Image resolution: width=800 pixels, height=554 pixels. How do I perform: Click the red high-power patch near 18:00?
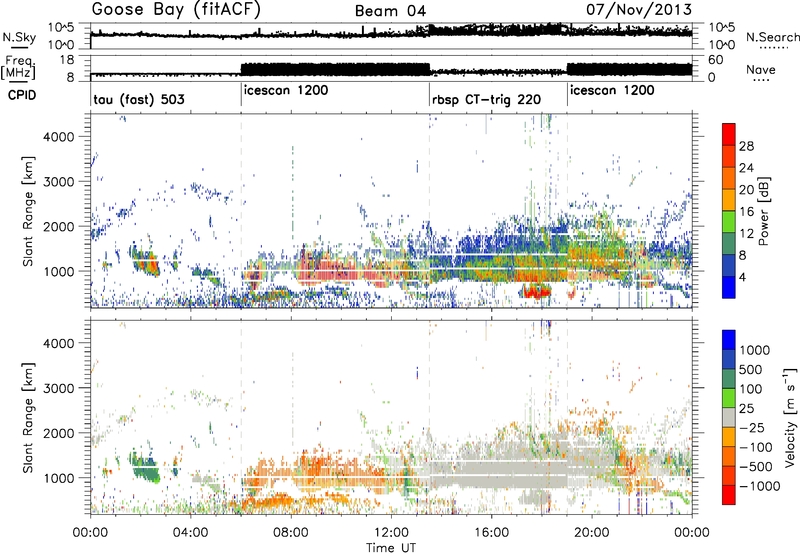[x=535, y=291]
